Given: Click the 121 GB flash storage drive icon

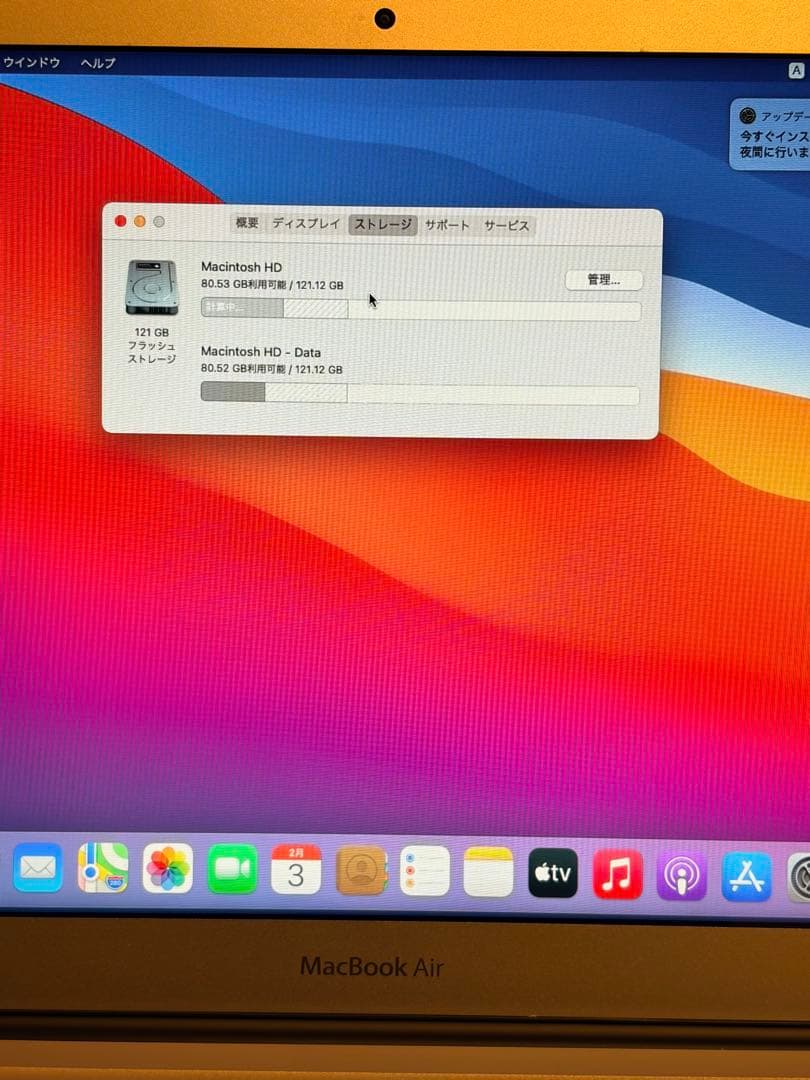Looking at the screenshot, I should (151, 285).
